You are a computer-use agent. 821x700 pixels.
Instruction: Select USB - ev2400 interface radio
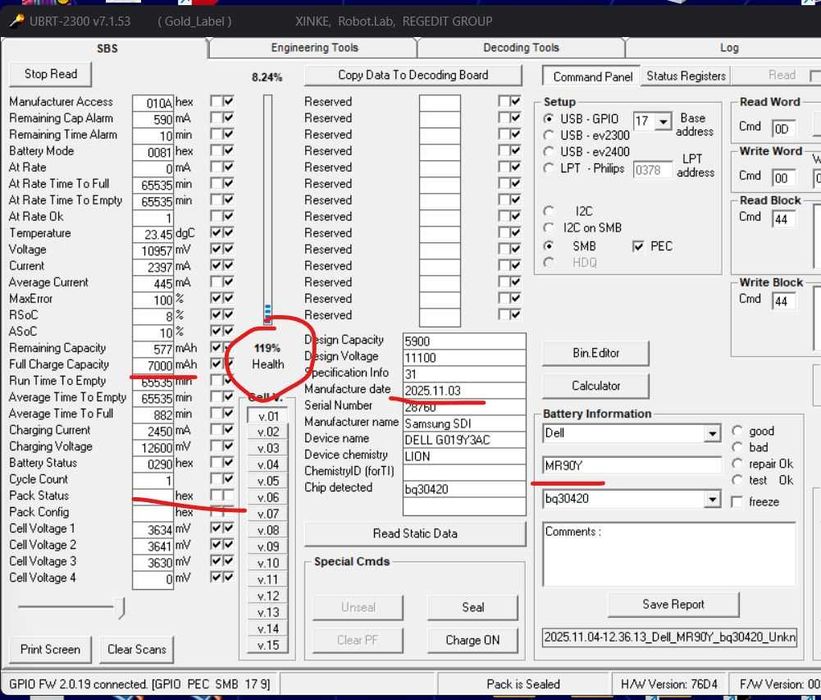[548, 152]
